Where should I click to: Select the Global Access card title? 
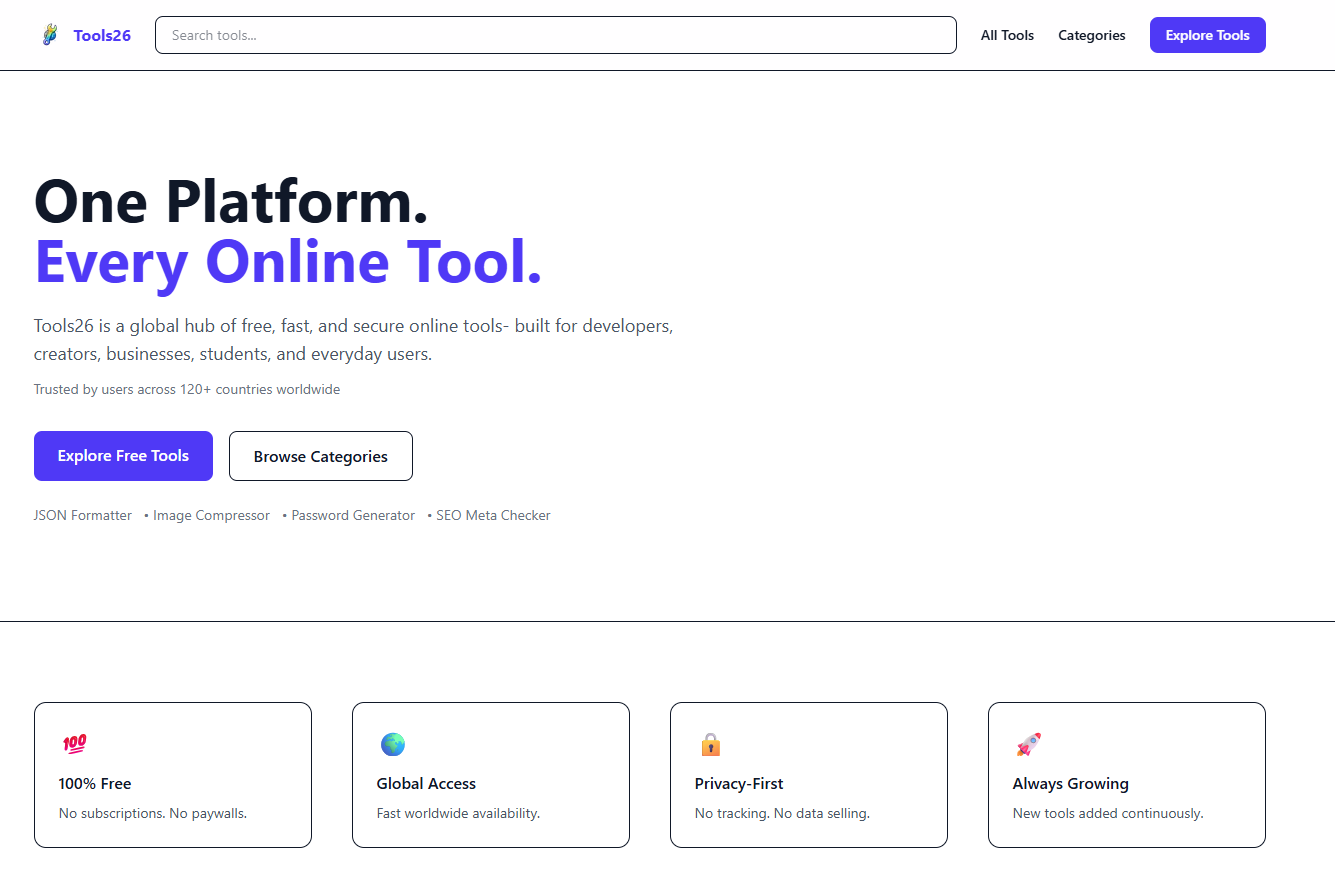[426, 784]
